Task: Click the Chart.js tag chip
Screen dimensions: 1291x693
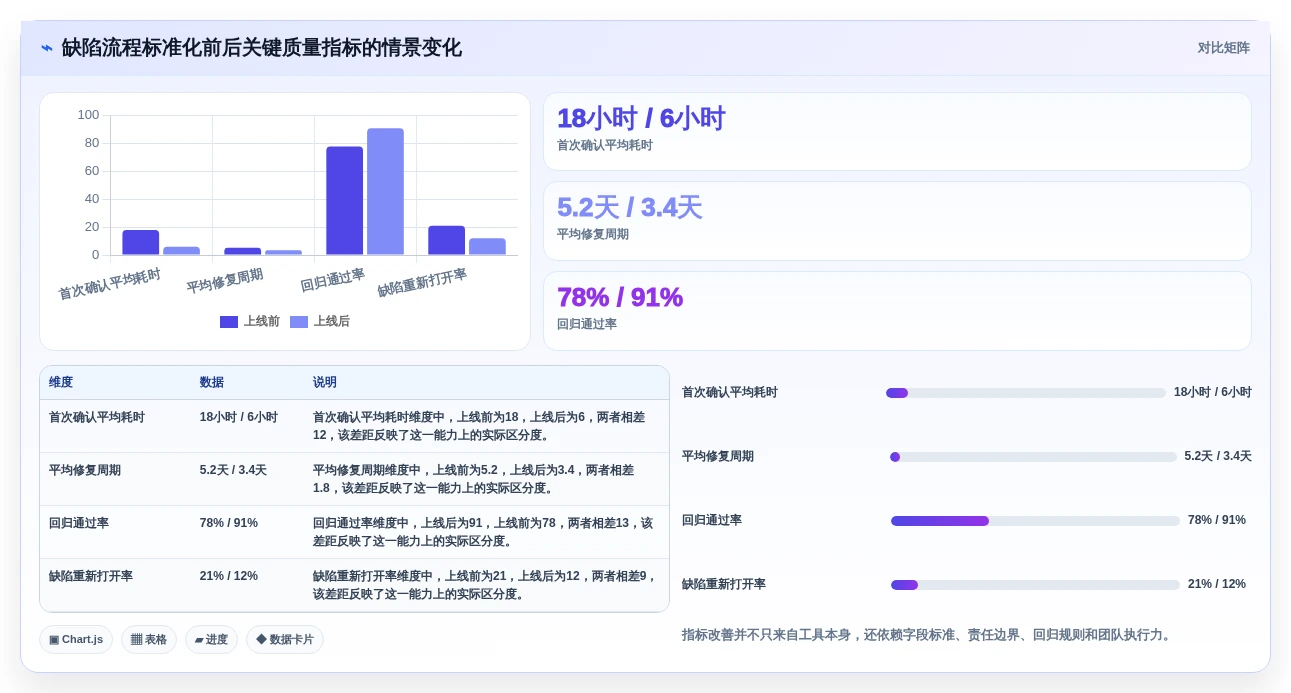Action: point(76,640)
